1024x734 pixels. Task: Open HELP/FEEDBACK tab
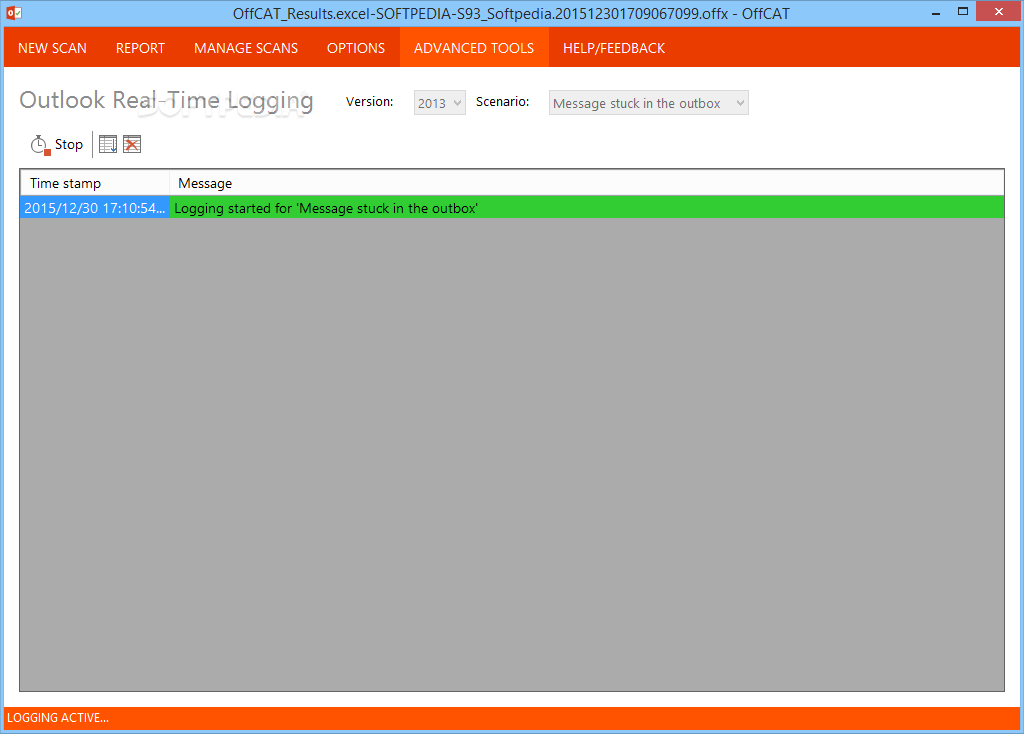tap(614, 48)
